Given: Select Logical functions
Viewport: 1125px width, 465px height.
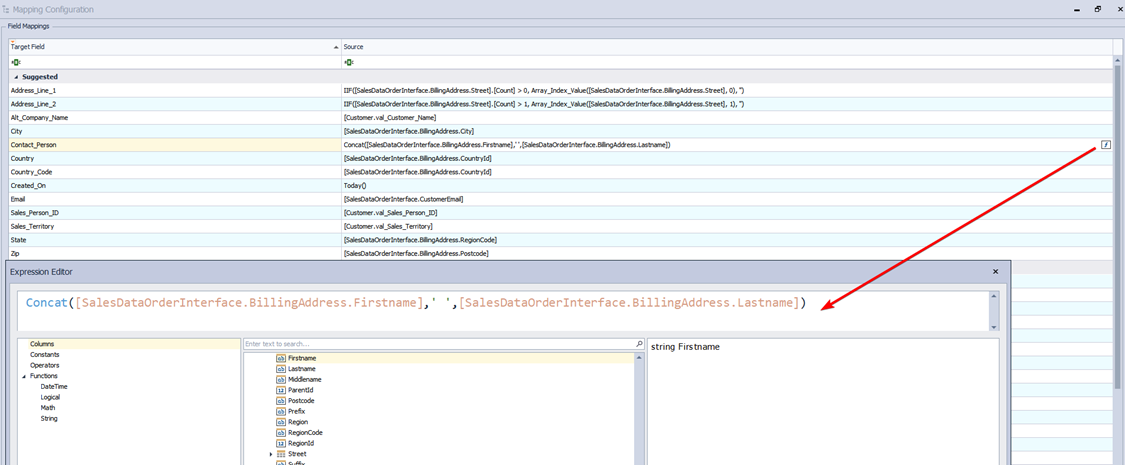Looking at the screenshot, I should pyautogui.click(x=50, y=397).
